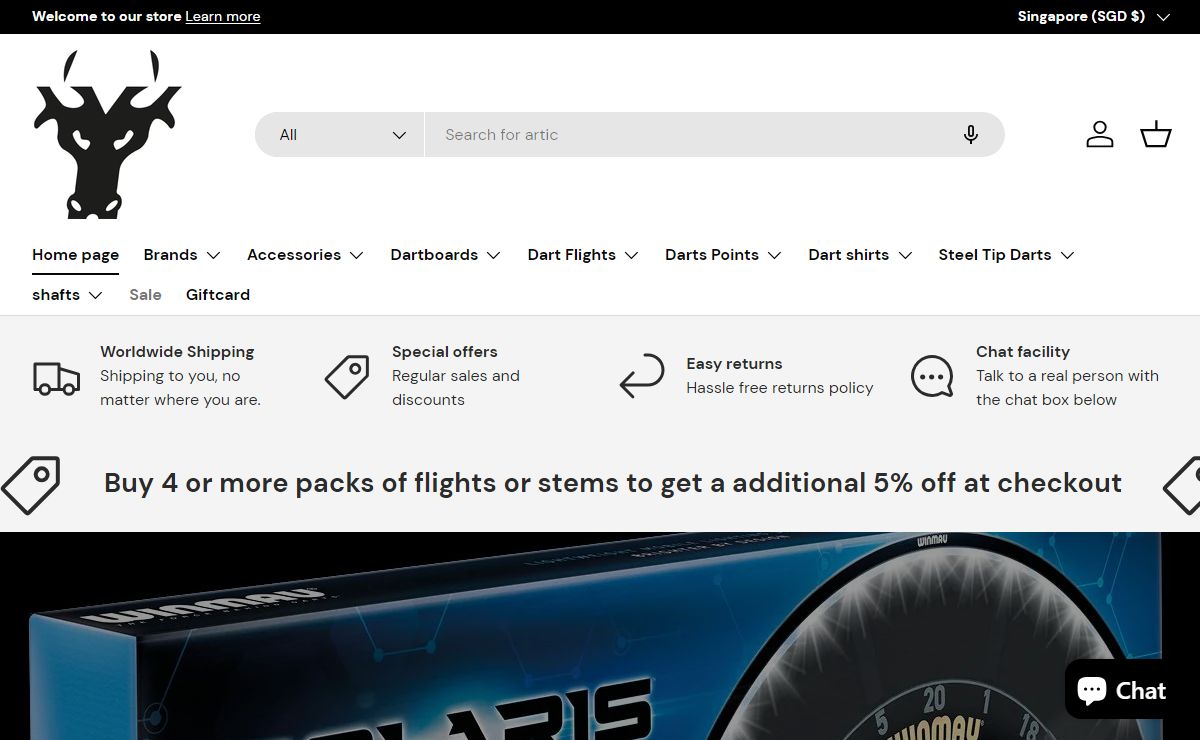Expand the Dart Flights menu

583,255
